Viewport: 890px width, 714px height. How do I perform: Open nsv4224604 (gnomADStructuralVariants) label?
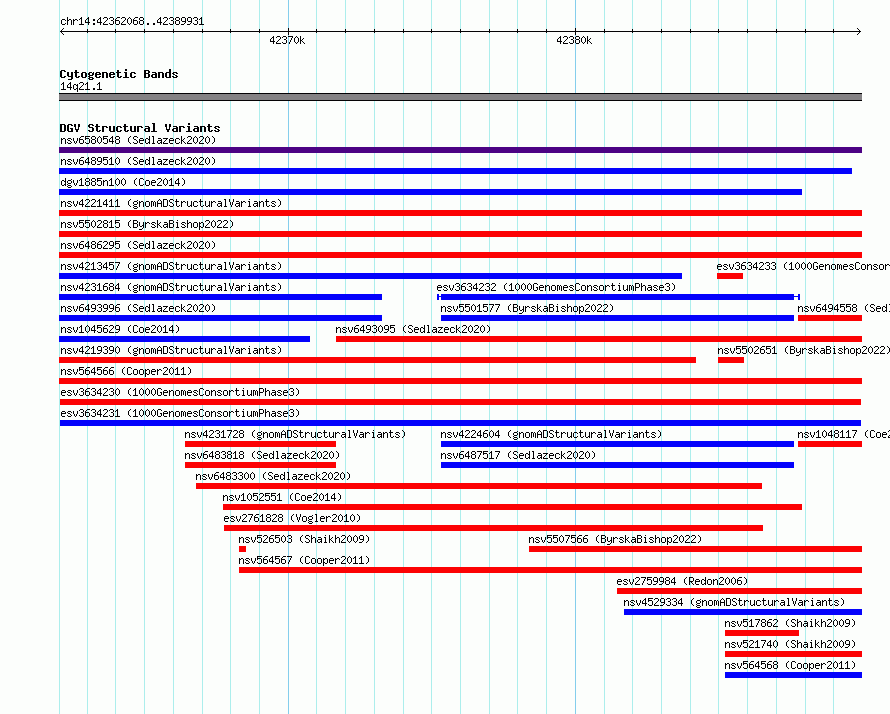pos(551,434)
